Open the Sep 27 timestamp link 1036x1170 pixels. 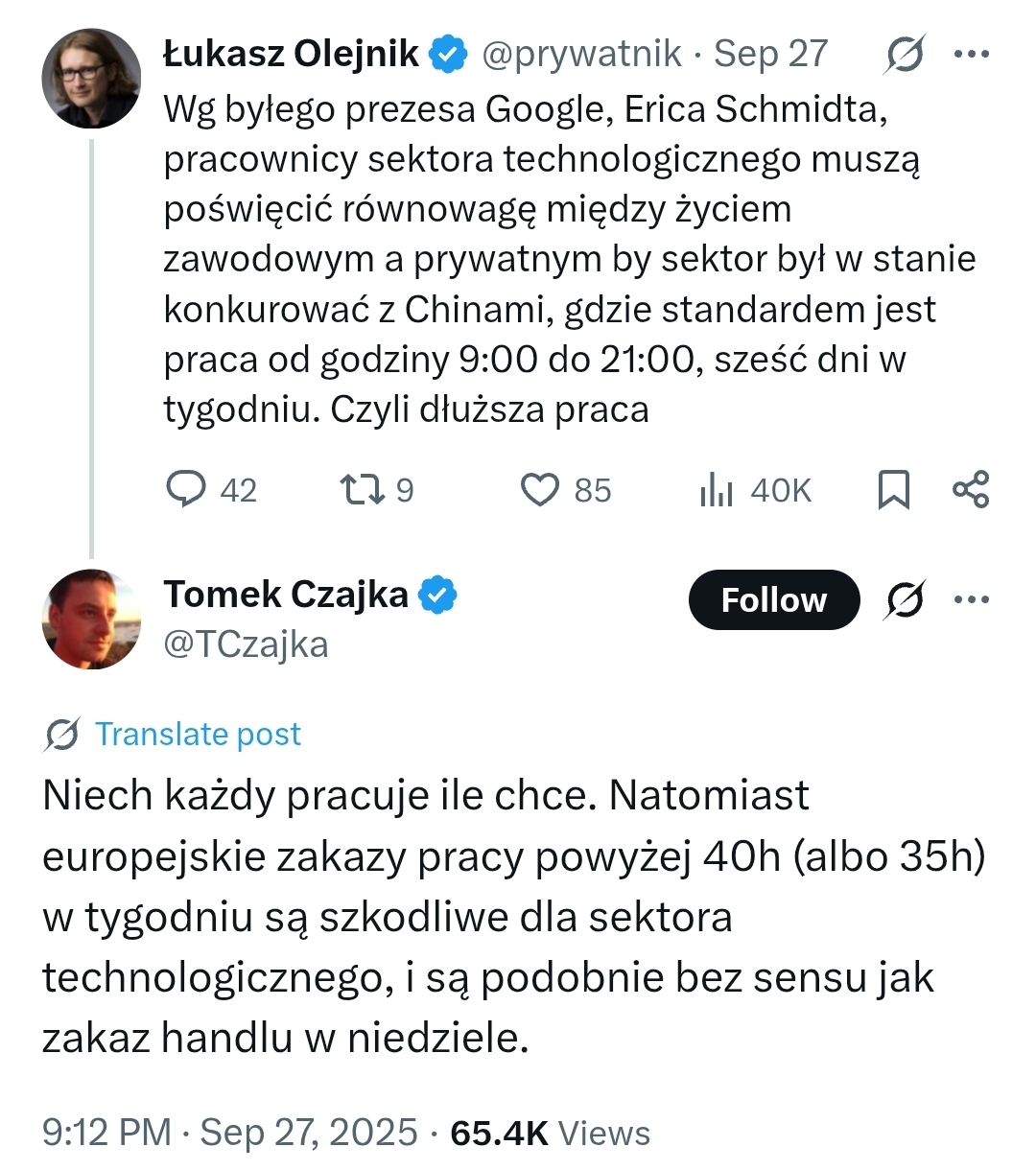(771, 55)
